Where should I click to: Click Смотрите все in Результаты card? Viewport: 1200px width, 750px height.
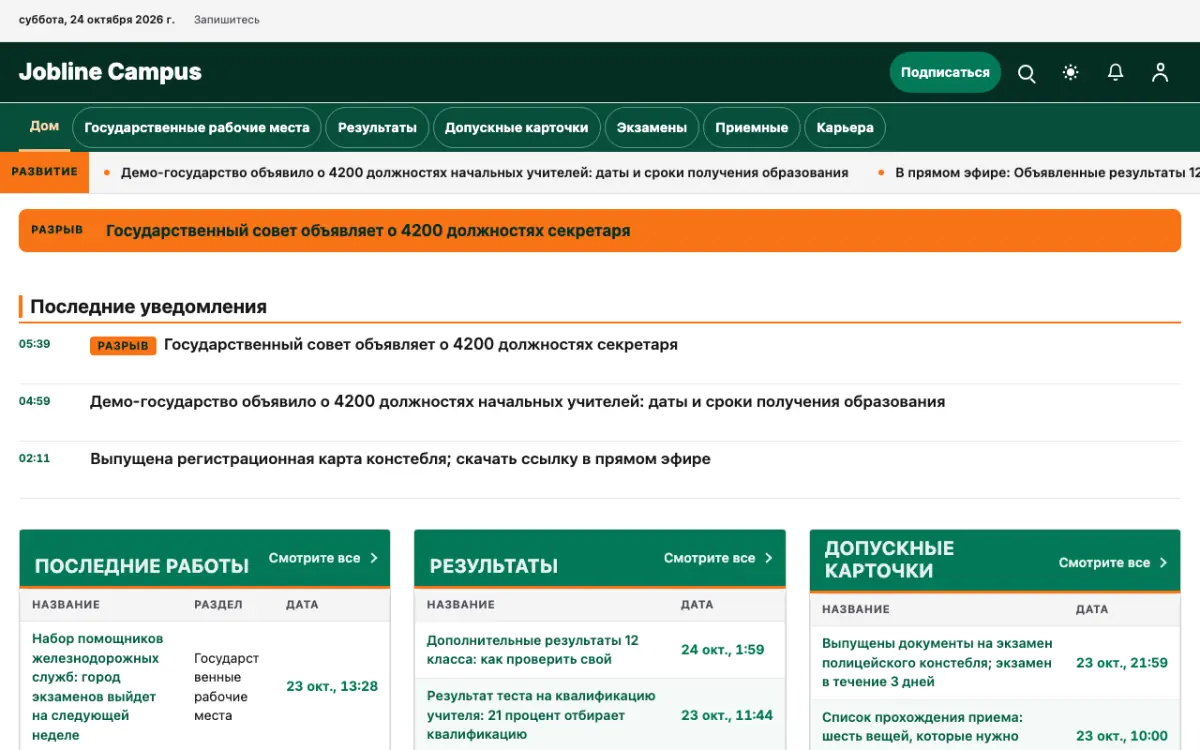[x=709, y=558]
